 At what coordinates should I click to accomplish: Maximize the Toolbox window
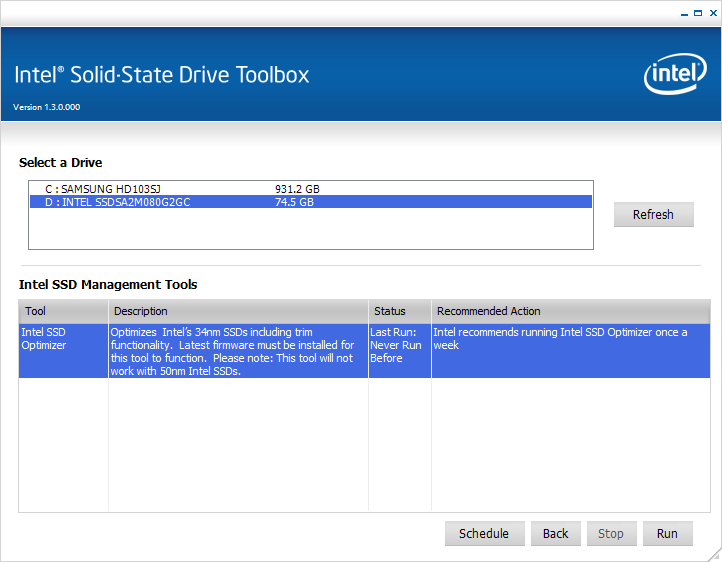pos(698,13)
